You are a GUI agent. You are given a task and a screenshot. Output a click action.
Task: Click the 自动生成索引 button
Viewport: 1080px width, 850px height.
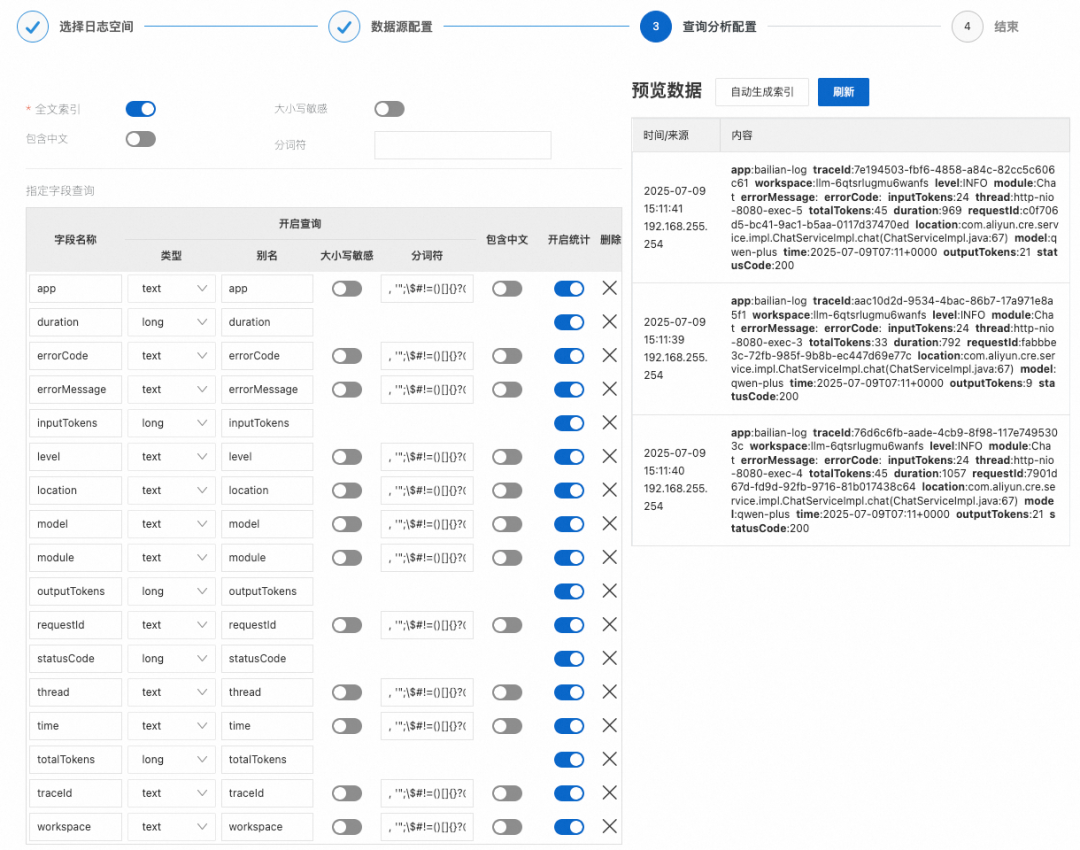pos(762,92)
